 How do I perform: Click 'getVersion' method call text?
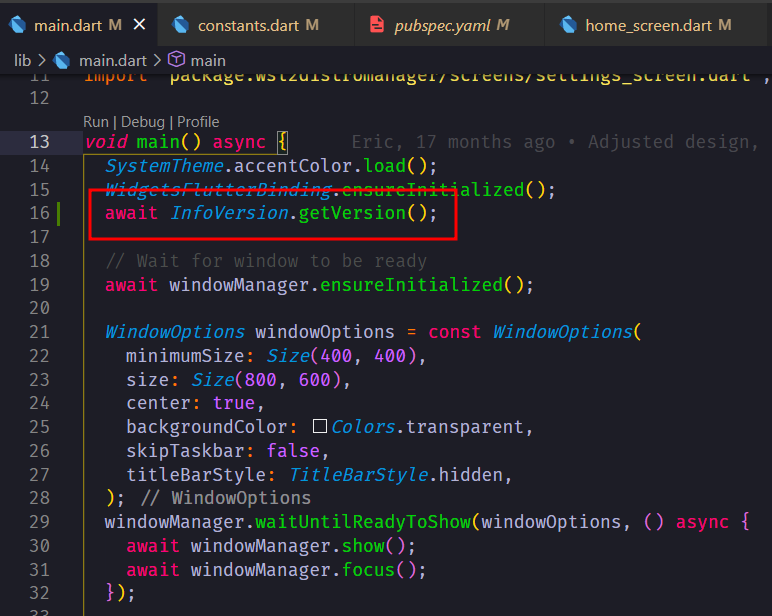[x=352, y=213]
